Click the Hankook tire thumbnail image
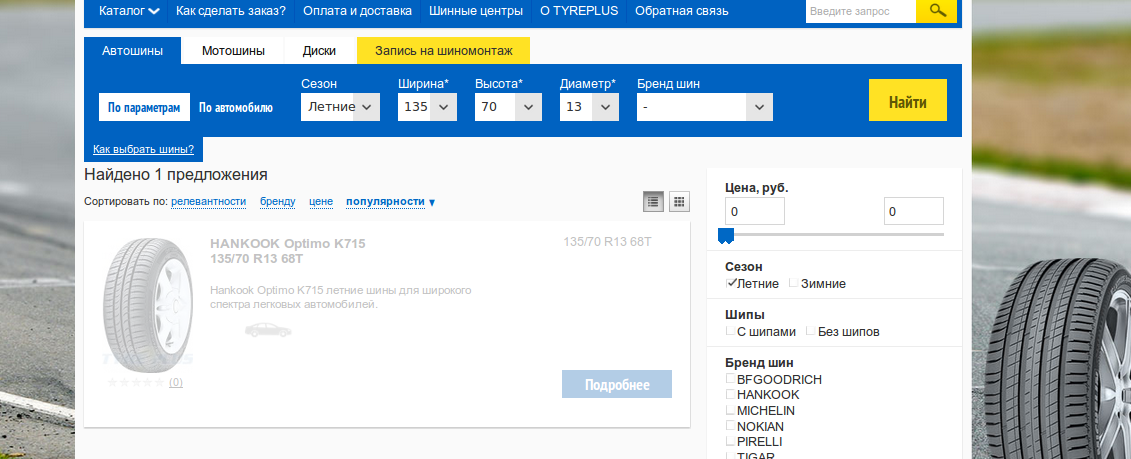This screenshot has width=1131, height=459. pyautogui.click(x=148, y=305)
